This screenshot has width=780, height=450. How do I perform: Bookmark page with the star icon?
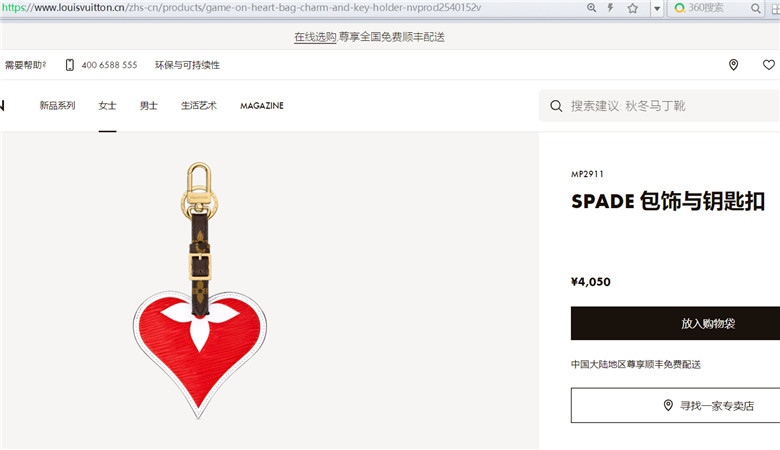coord(632,8)
